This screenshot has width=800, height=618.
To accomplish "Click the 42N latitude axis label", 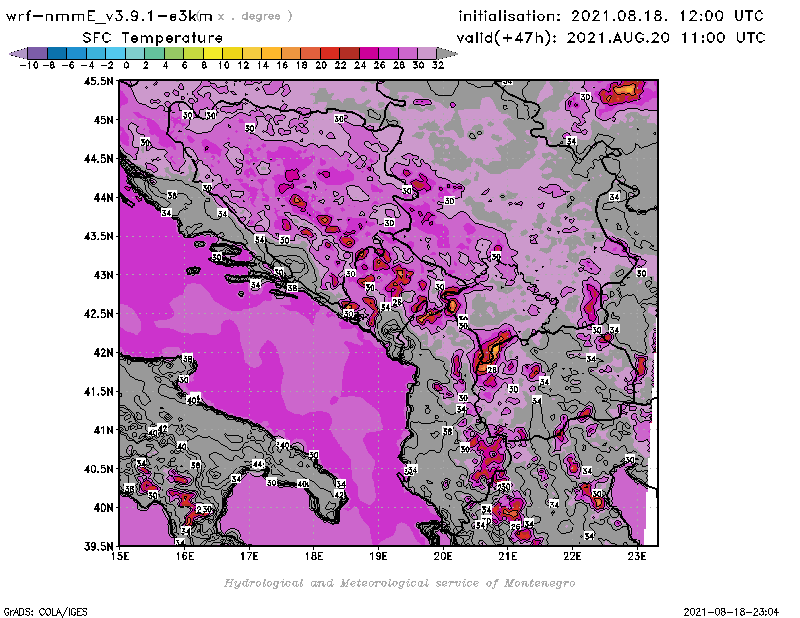I will pos(102,352).
